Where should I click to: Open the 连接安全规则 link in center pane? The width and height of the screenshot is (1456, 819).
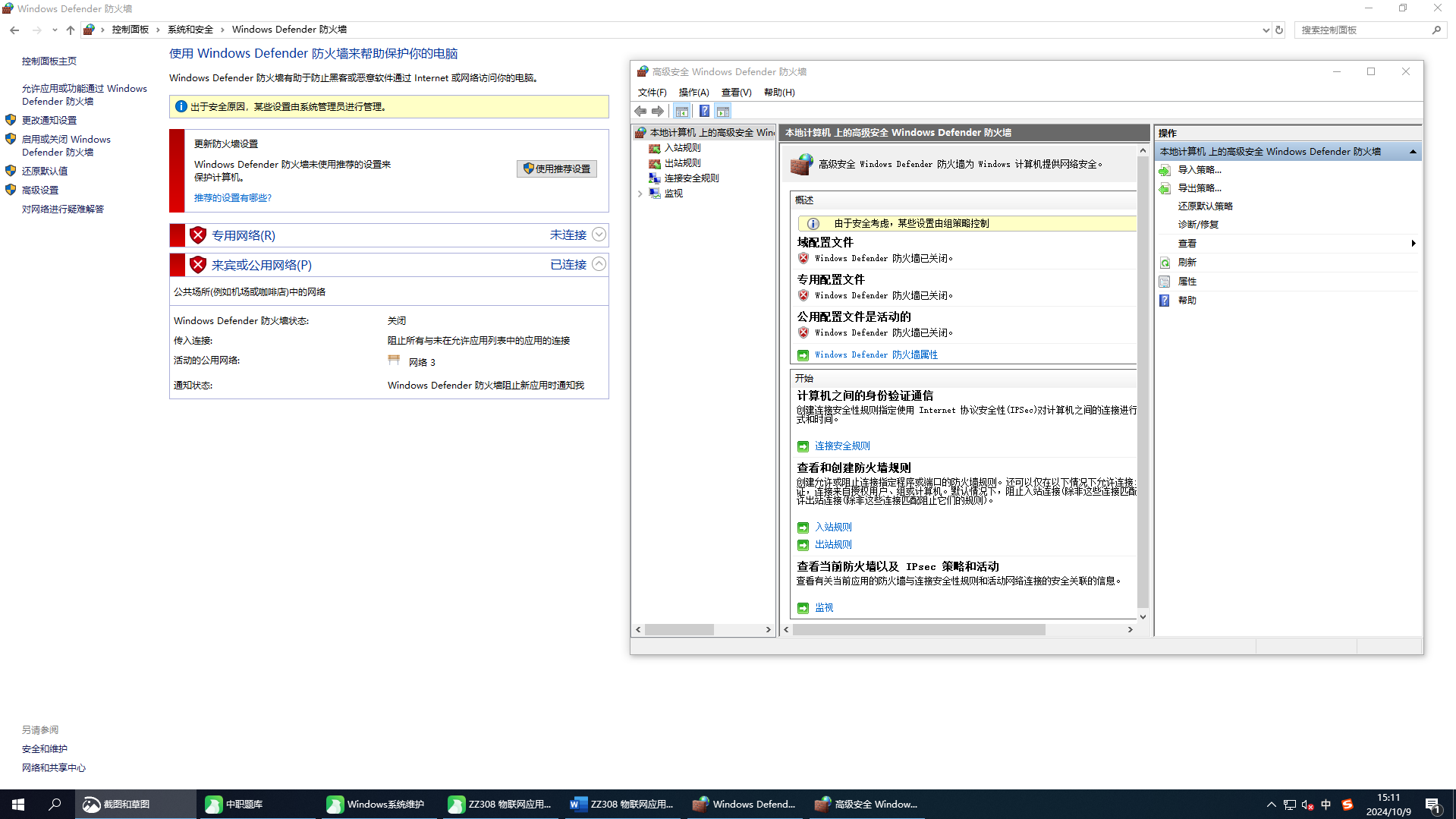[x=842, y=446]
